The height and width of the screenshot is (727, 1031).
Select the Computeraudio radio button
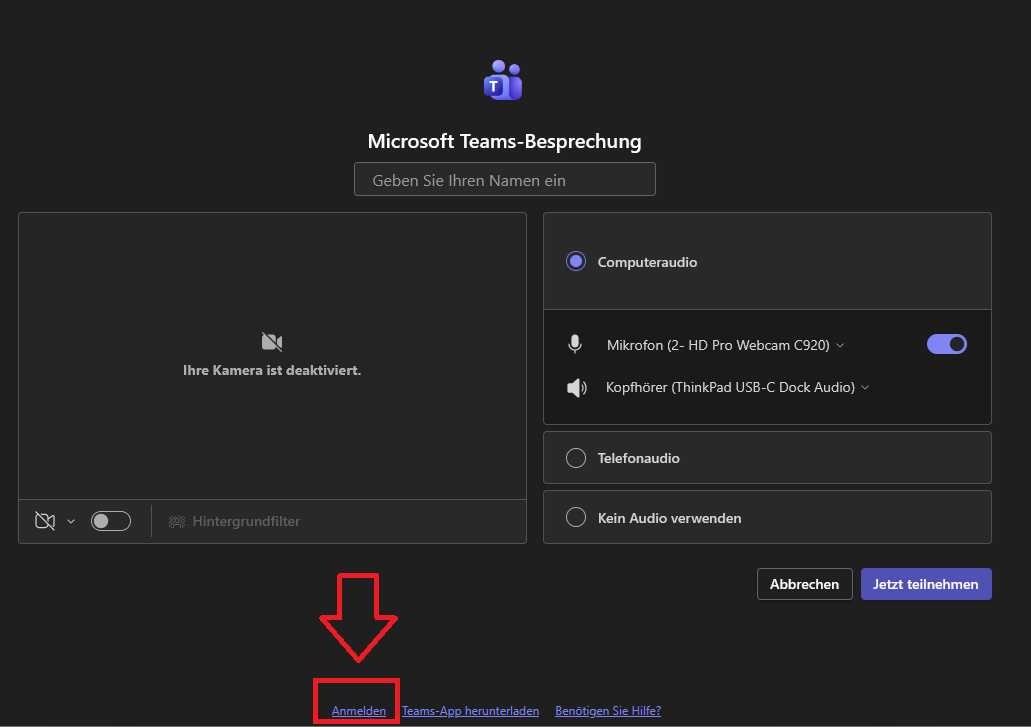[576, 262]
